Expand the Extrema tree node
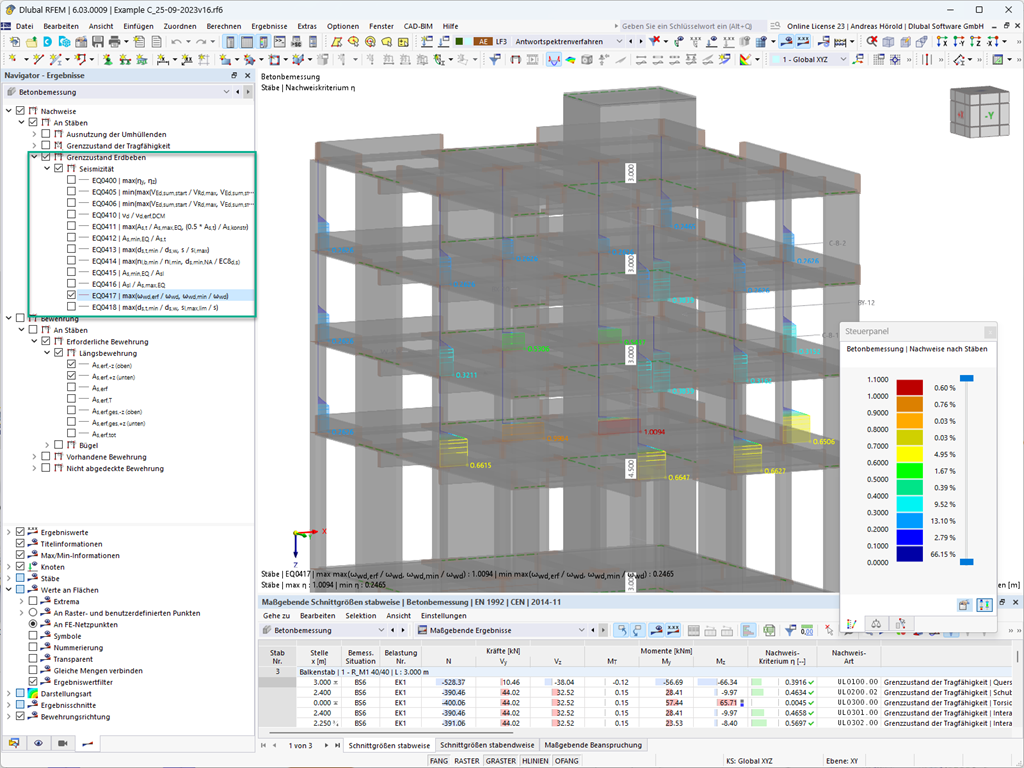This screenshot has height=768, width=1024. point(22,601)
